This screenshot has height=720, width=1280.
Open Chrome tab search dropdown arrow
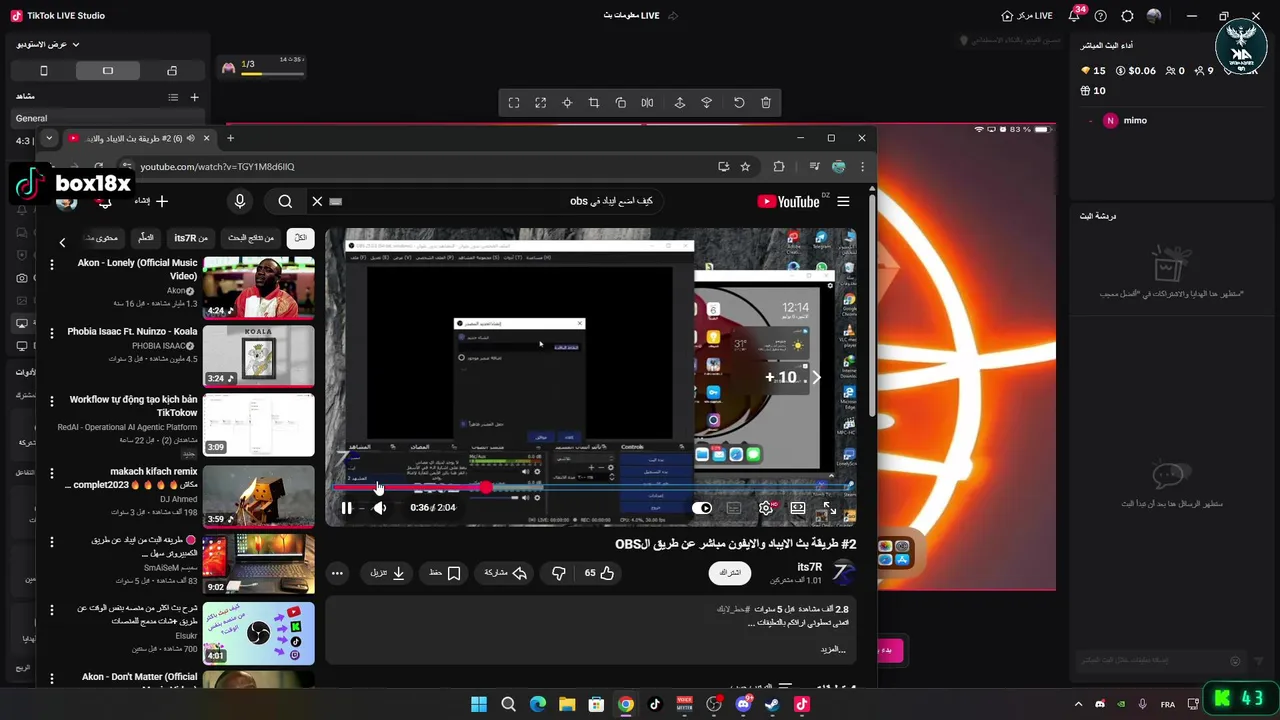click(x=49, y=138)
